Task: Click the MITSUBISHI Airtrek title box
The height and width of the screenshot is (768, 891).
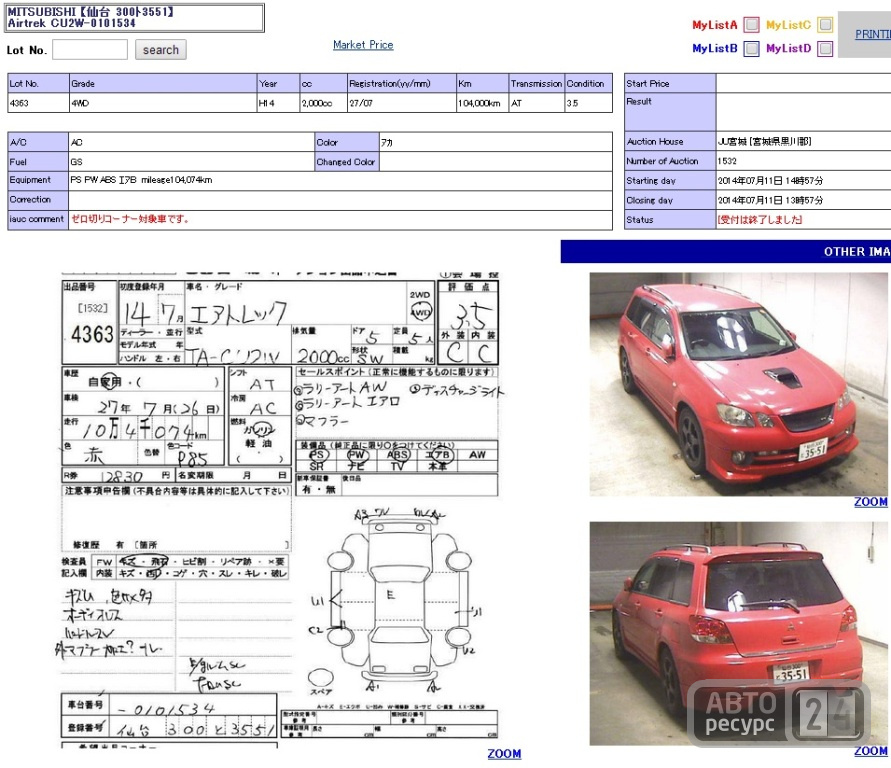Action: (x=134, y=18)
